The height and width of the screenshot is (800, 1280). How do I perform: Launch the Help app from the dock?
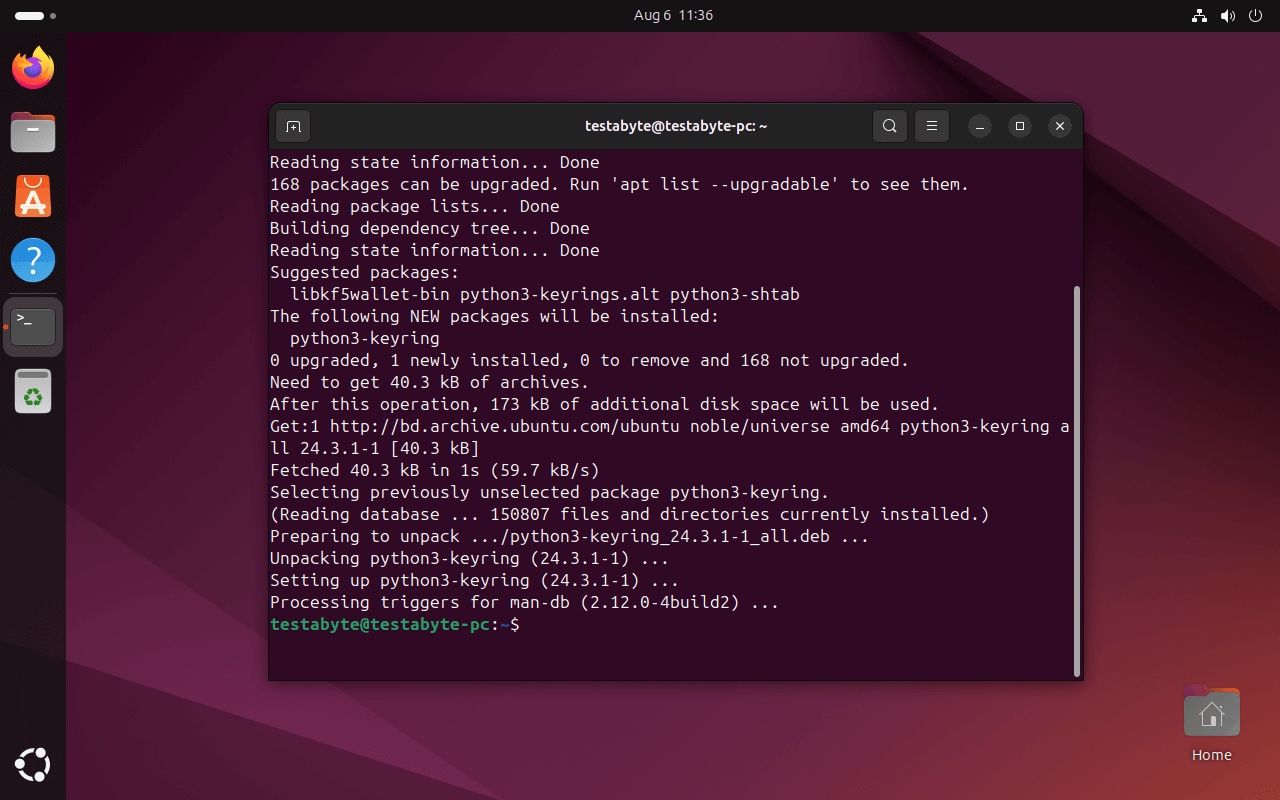pos(32,260)
